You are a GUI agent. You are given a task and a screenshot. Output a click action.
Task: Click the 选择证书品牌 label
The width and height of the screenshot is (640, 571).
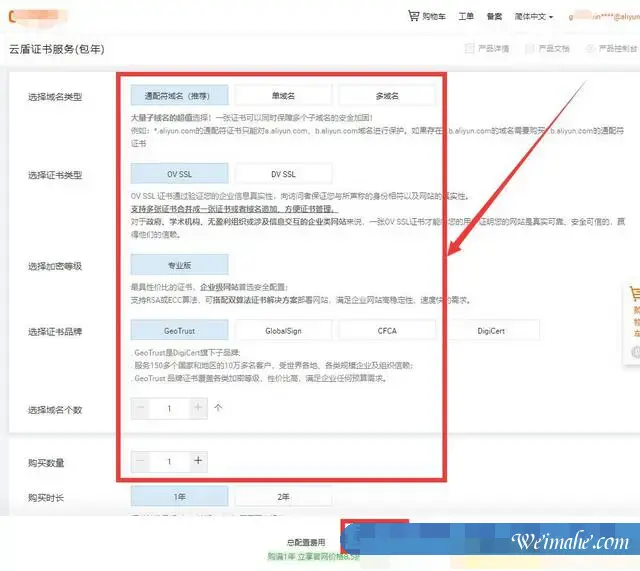55,332
